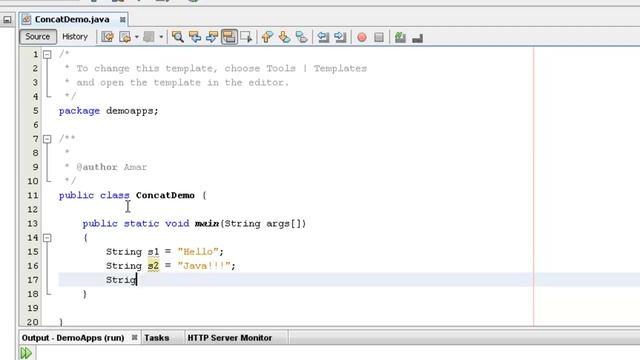This screenshot has width=640, height=360.
Task: Click string literal "Hello" on line 15
Action: (x=198, y=251)
